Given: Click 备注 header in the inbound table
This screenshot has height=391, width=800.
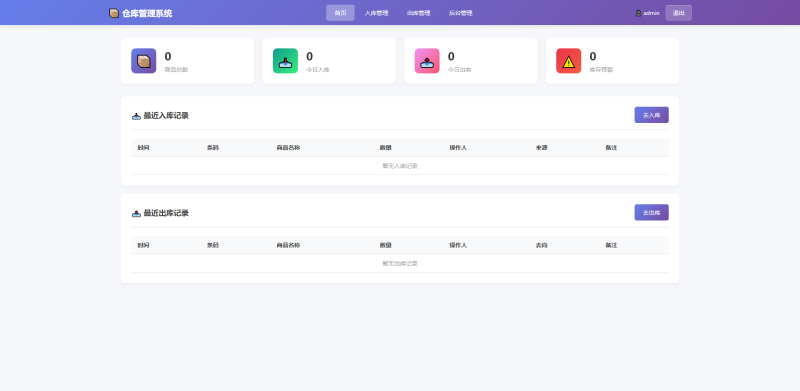Looking at the screenshot, I should (x=611, y=148).
